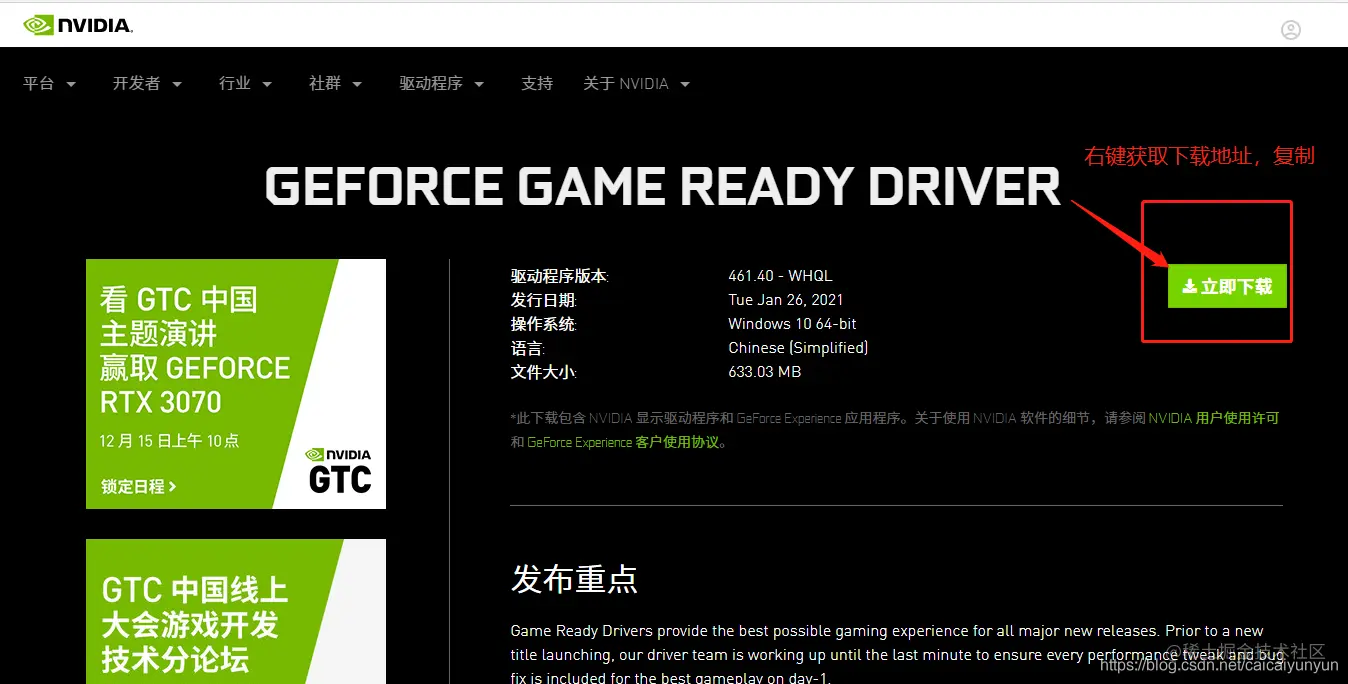The height and width of the screenshot is (684, 1348).
Task: Click the 发布重点 section heading
Action: coord(574,578)
